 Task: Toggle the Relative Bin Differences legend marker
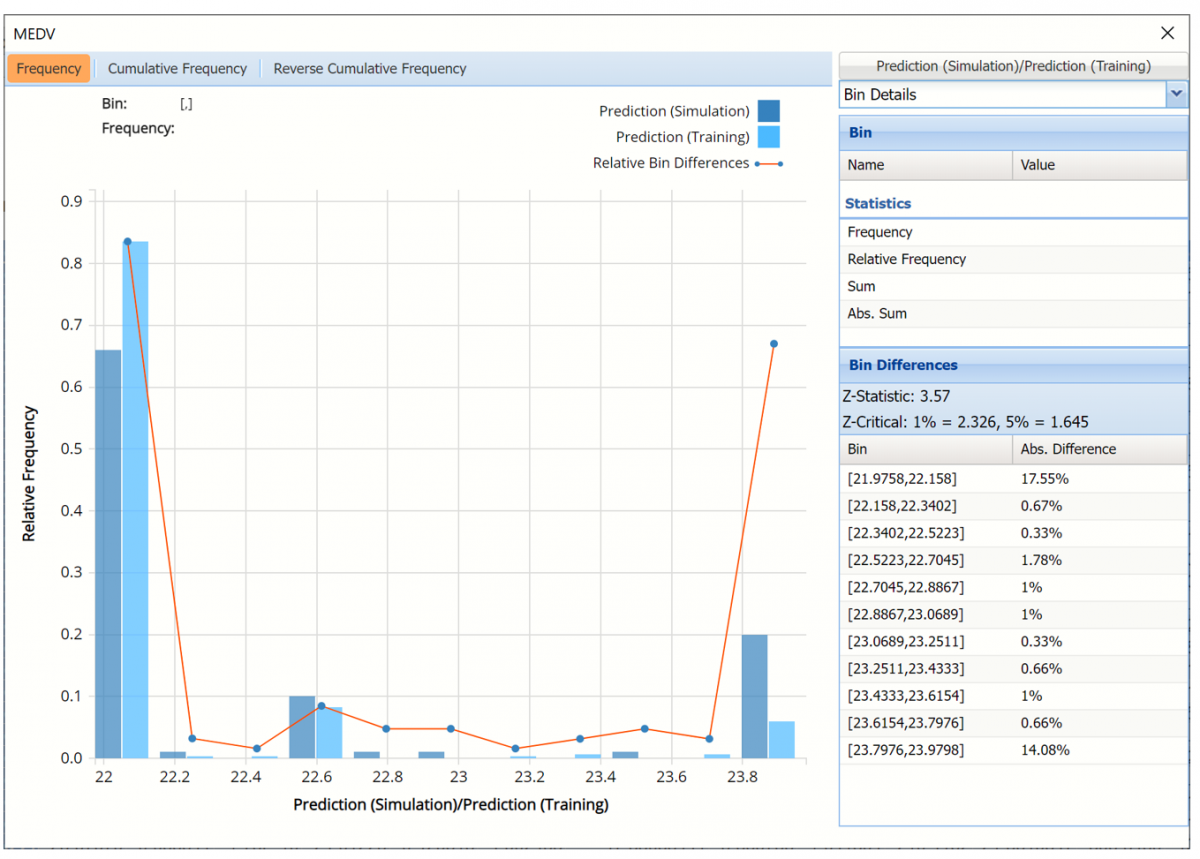point(768,163)
